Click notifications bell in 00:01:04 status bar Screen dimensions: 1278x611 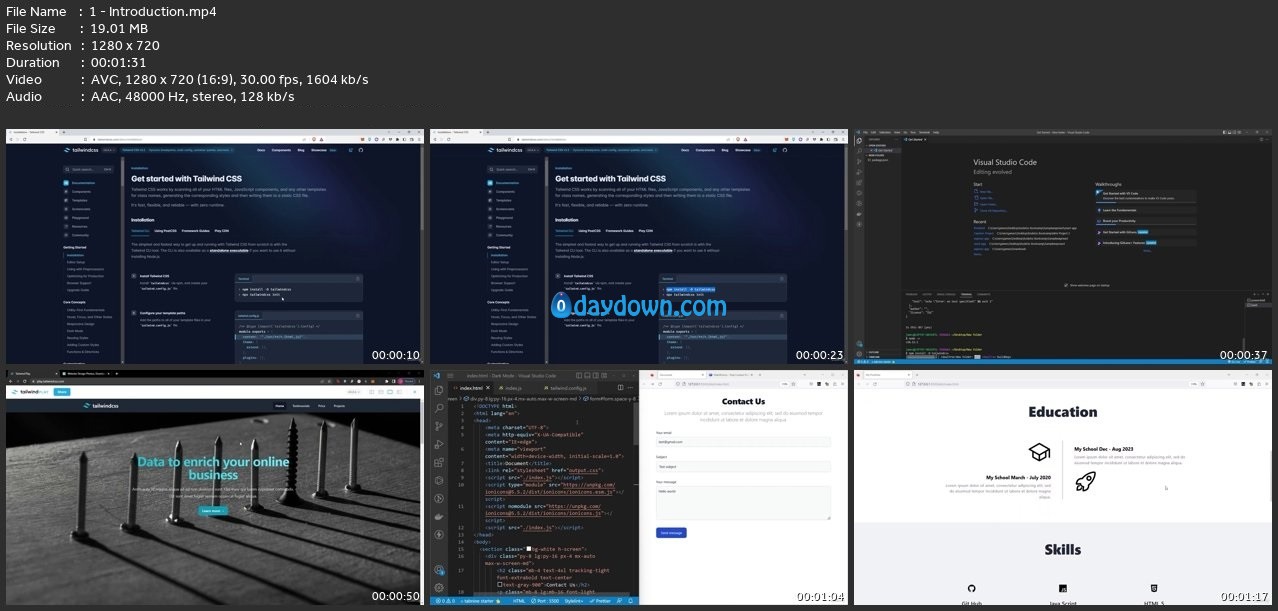(630, 601)
